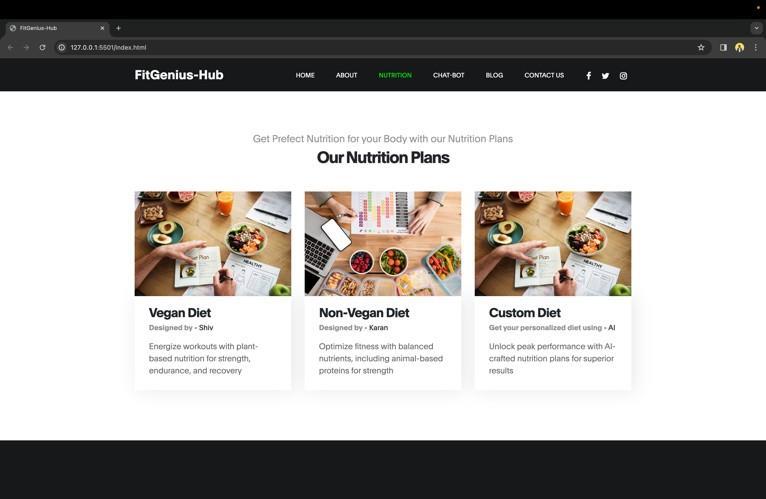Click the CONTACT US link

[544, 75]
